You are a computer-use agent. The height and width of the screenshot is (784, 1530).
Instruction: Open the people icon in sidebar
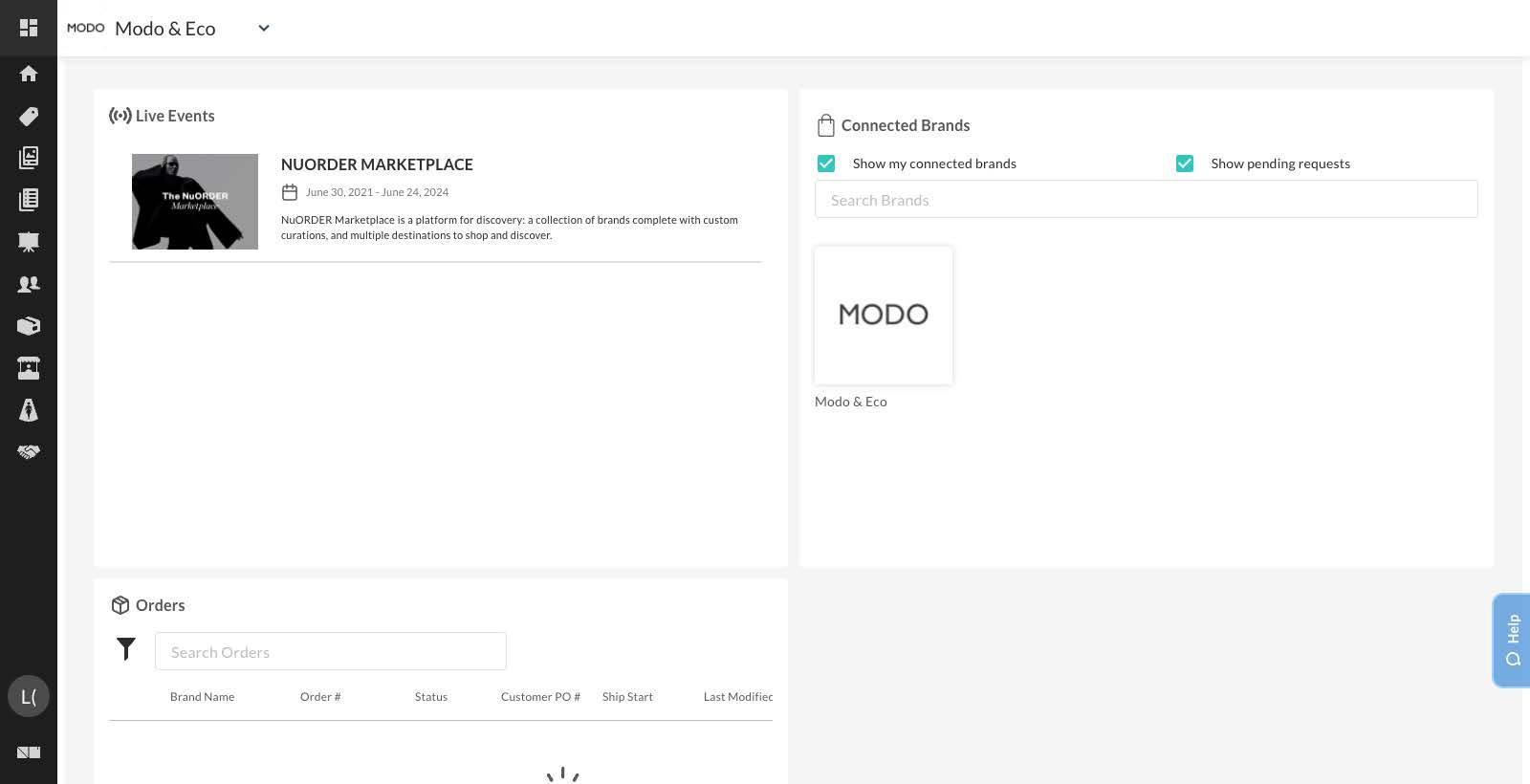click(29, 284)
